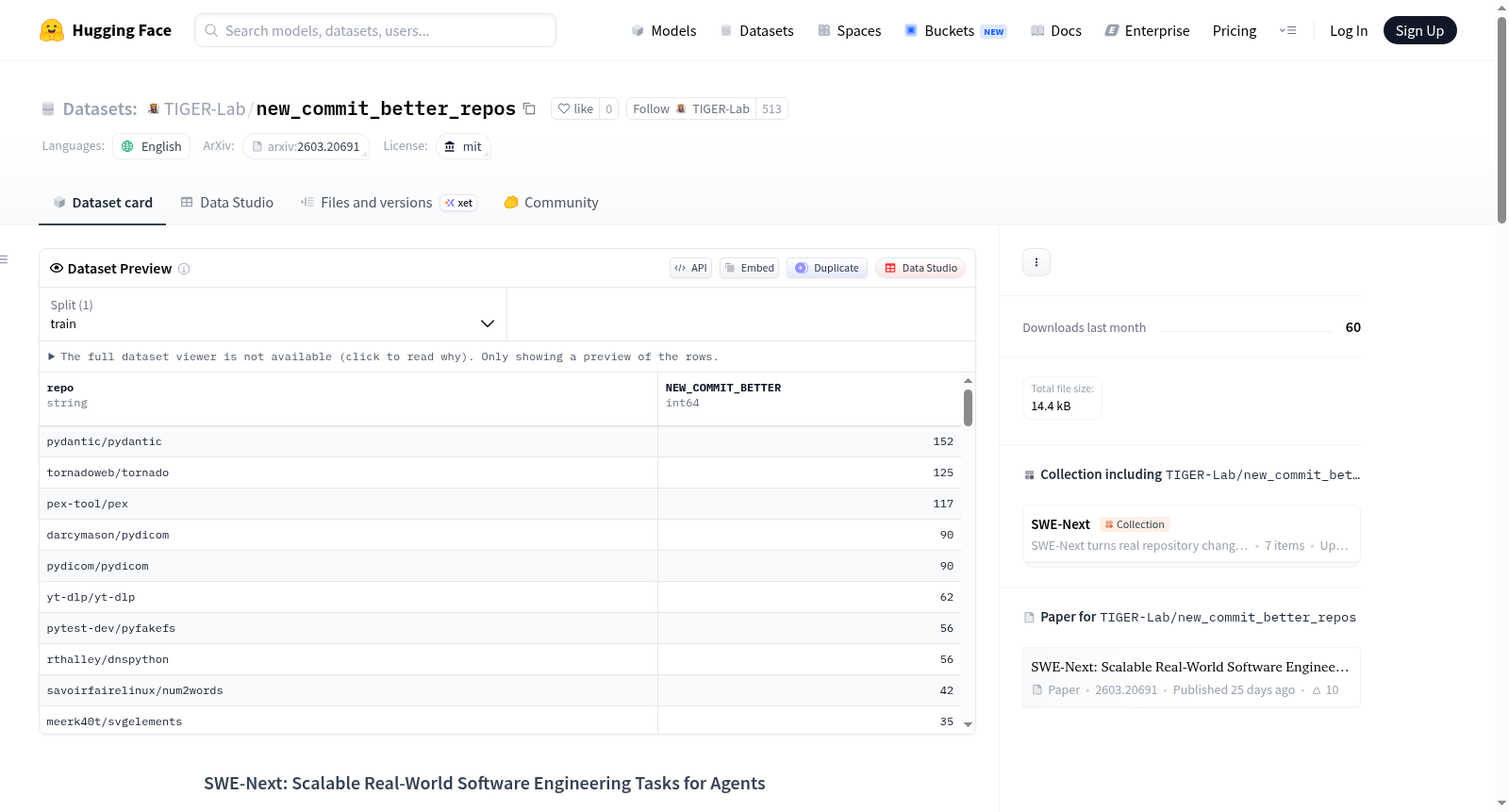Click the left edge sidebar toggle icon
The image size is (1509, 812).
pos(5,259)
